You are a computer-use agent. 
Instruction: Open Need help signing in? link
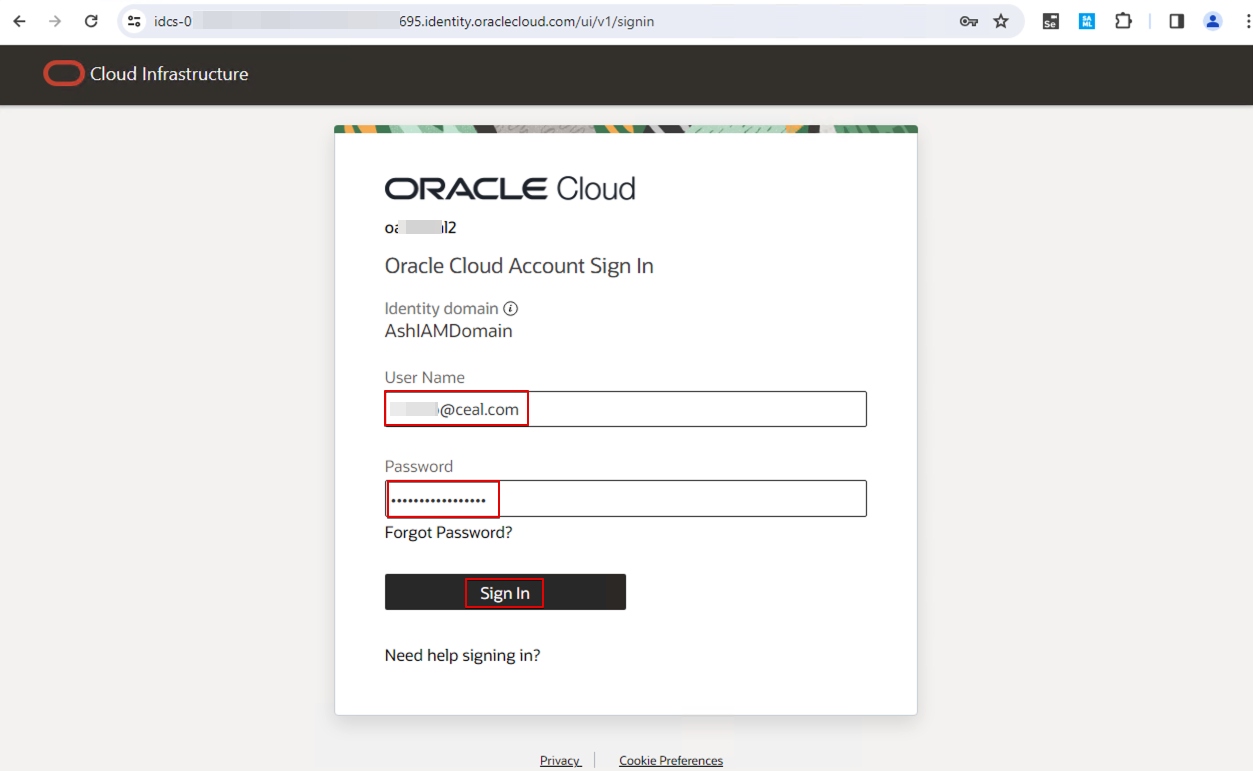462,656
